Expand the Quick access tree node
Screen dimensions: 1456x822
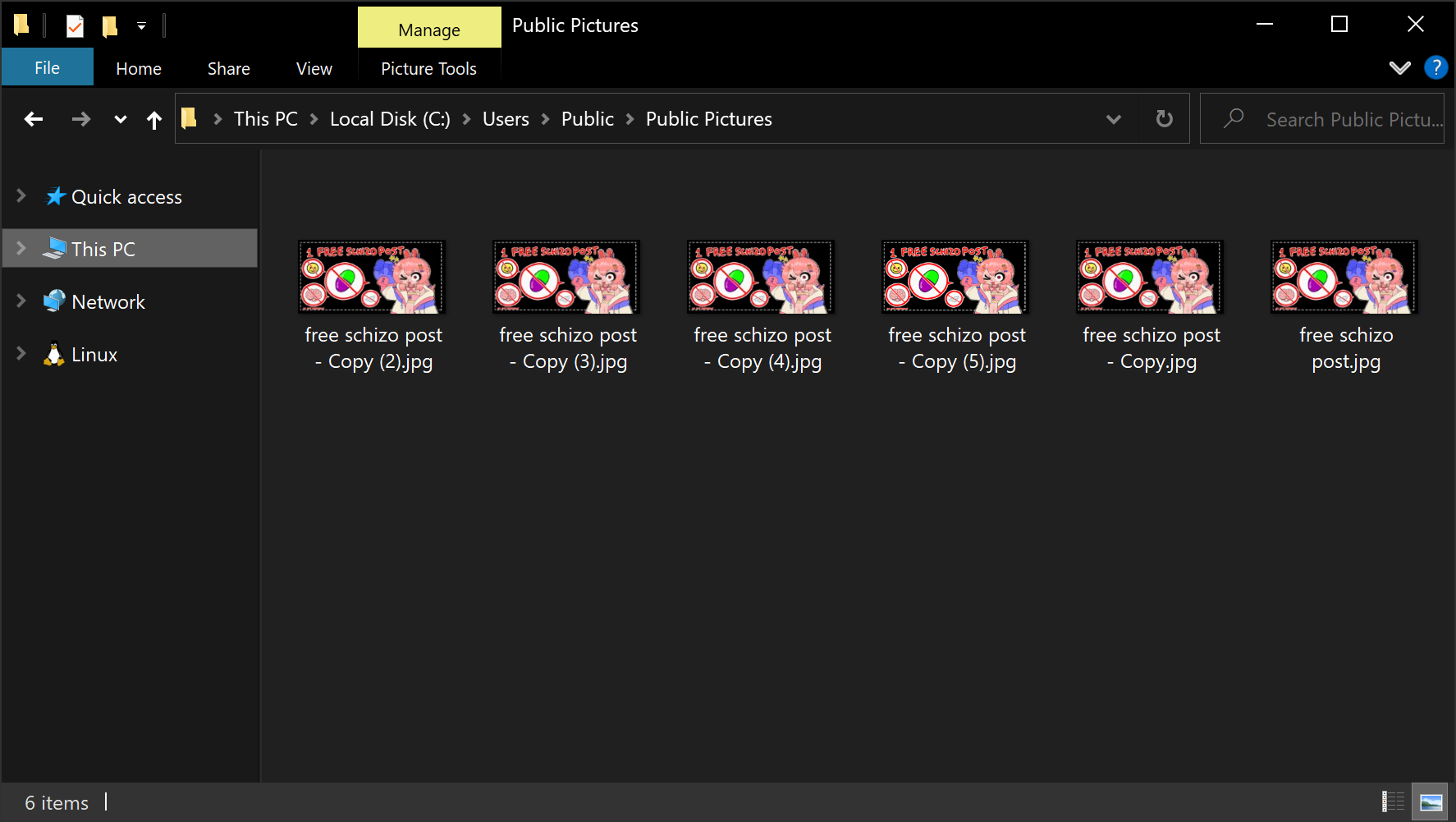(21, 196)
